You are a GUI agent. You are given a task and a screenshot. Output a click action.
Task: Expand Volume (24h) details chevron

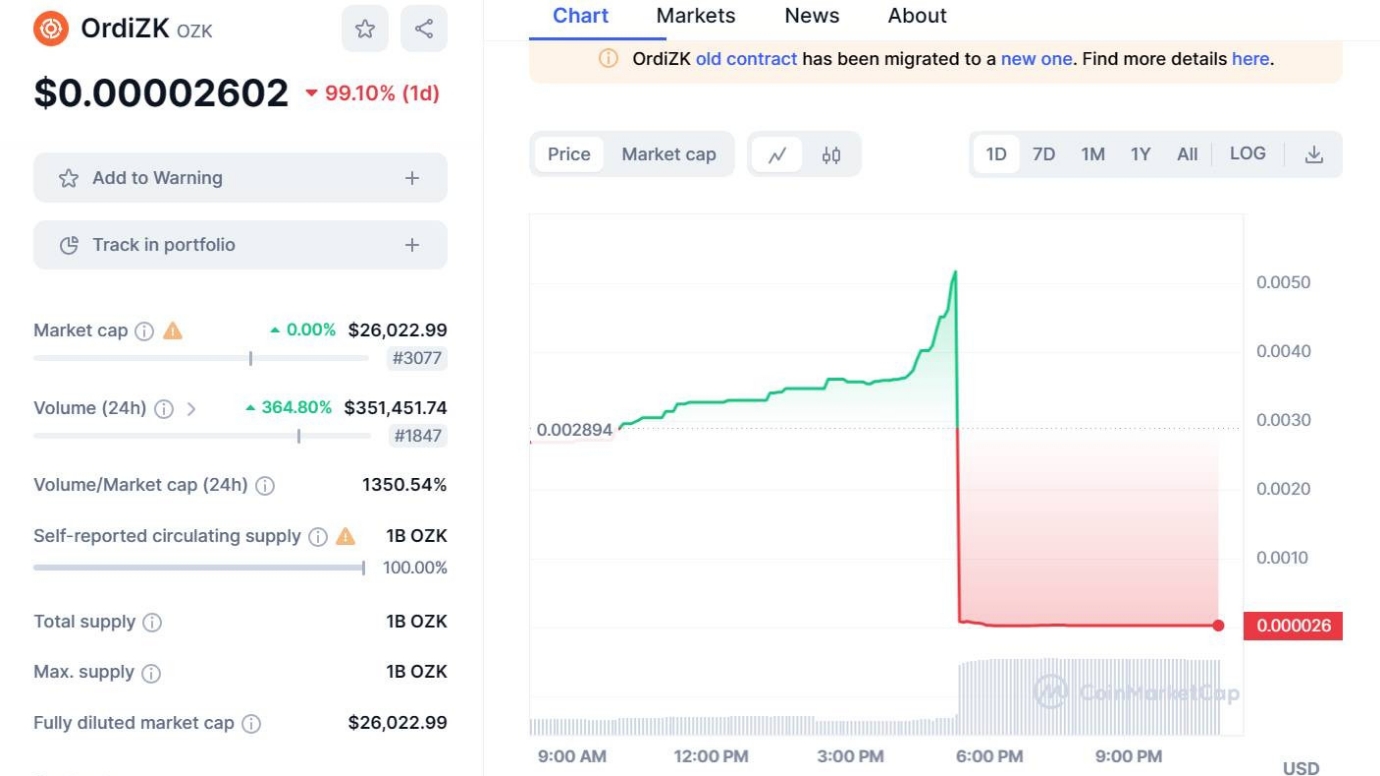(191, 409)
